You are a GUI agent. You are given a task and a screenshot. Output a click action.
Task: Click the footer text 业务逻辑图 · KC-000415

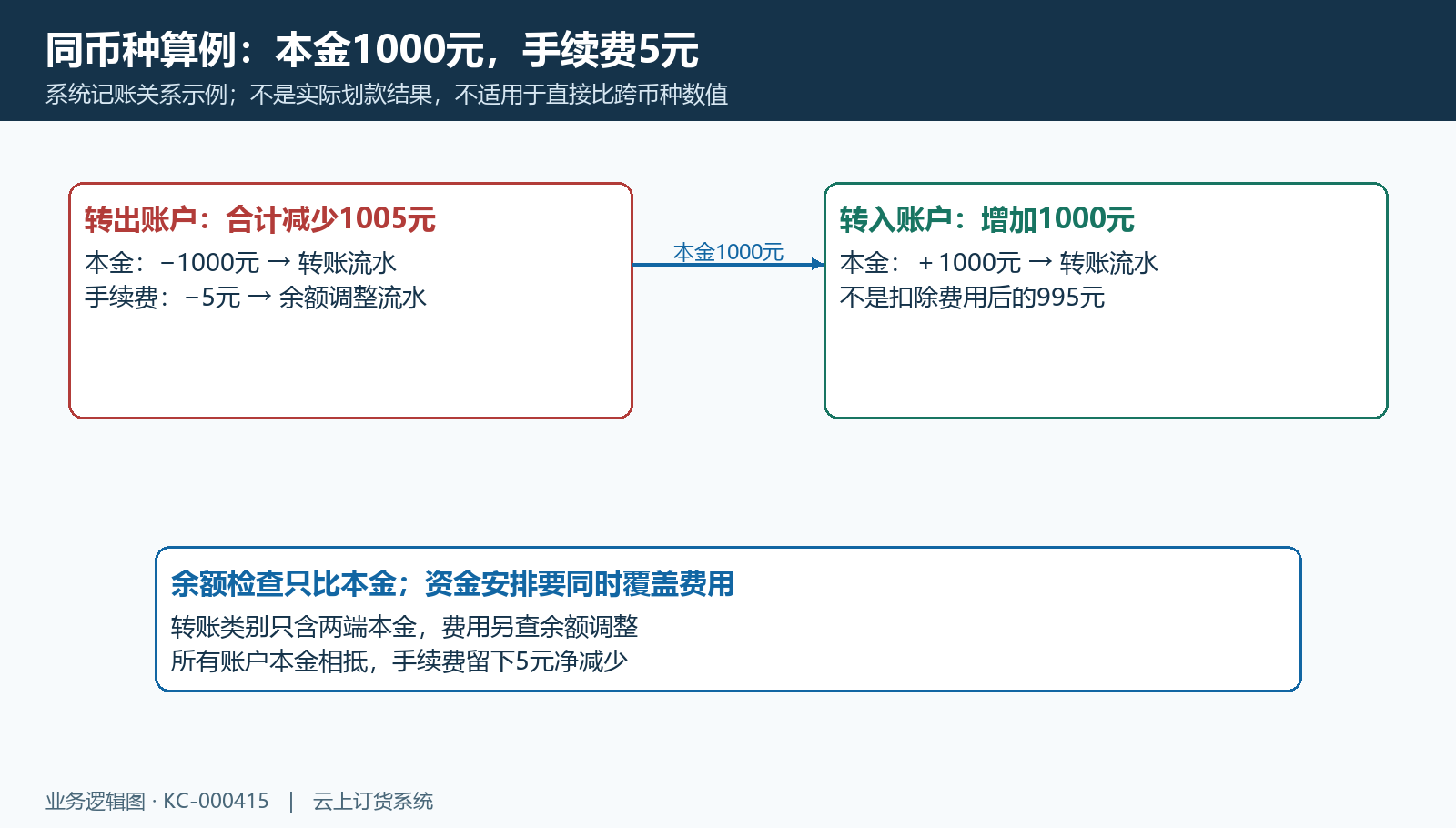157,801
